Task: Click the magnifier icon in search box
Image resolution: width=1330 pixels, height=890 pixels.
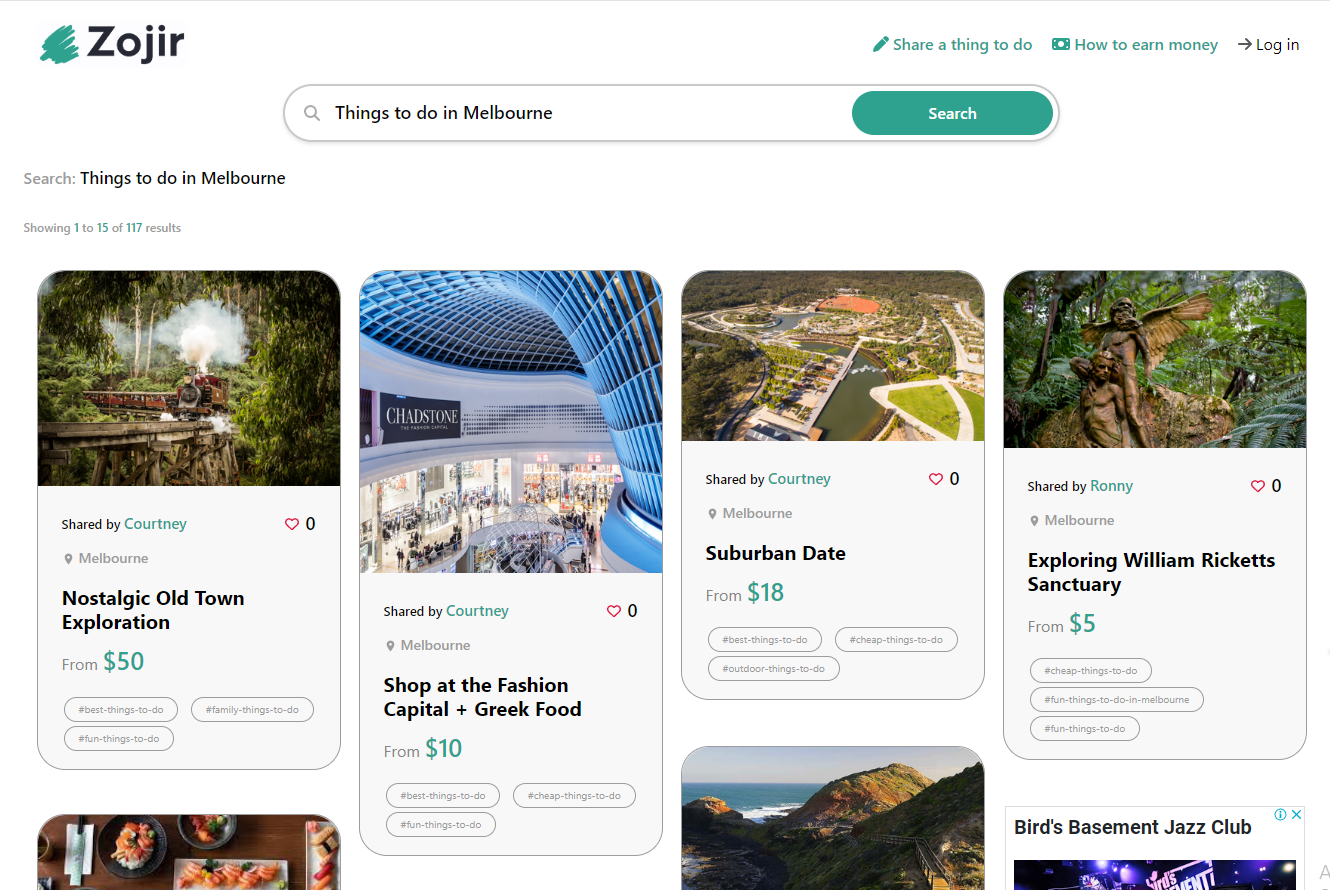Action: click(312, 113)
